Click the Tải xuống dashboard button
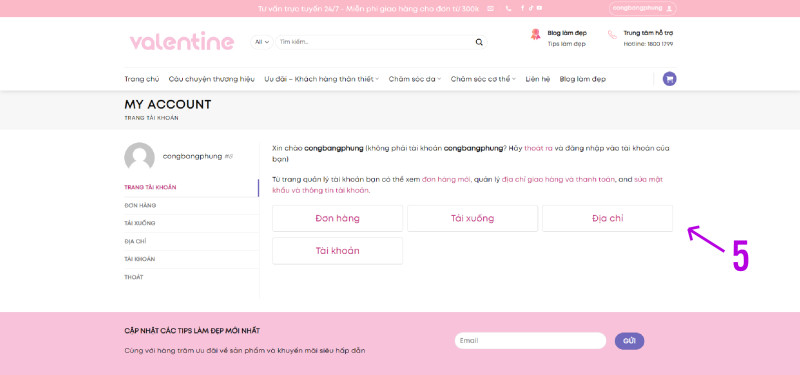 pyautogui.click(x=472, y=218)
